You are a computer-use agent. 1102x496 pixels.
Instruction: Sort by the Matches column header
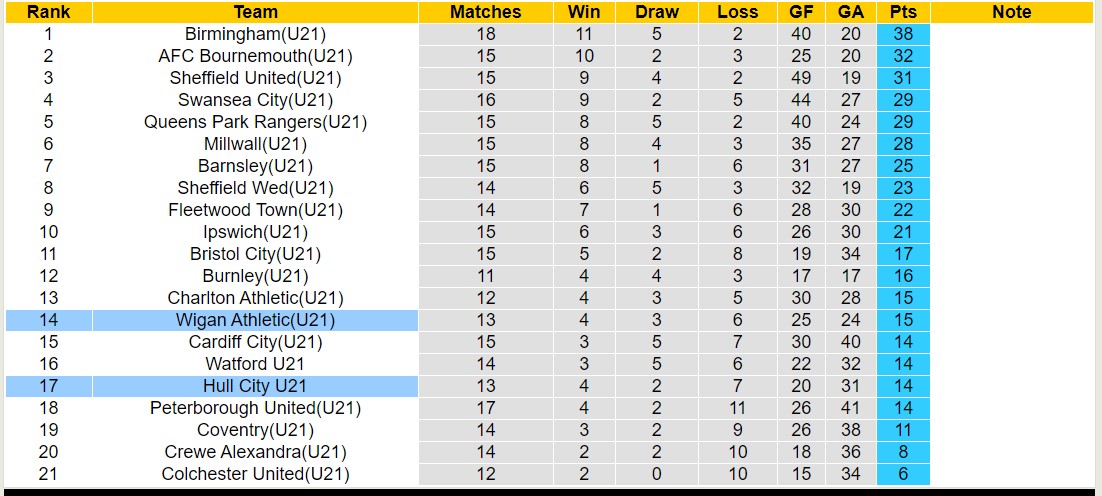pyautogui.click(x=485, y=12)
